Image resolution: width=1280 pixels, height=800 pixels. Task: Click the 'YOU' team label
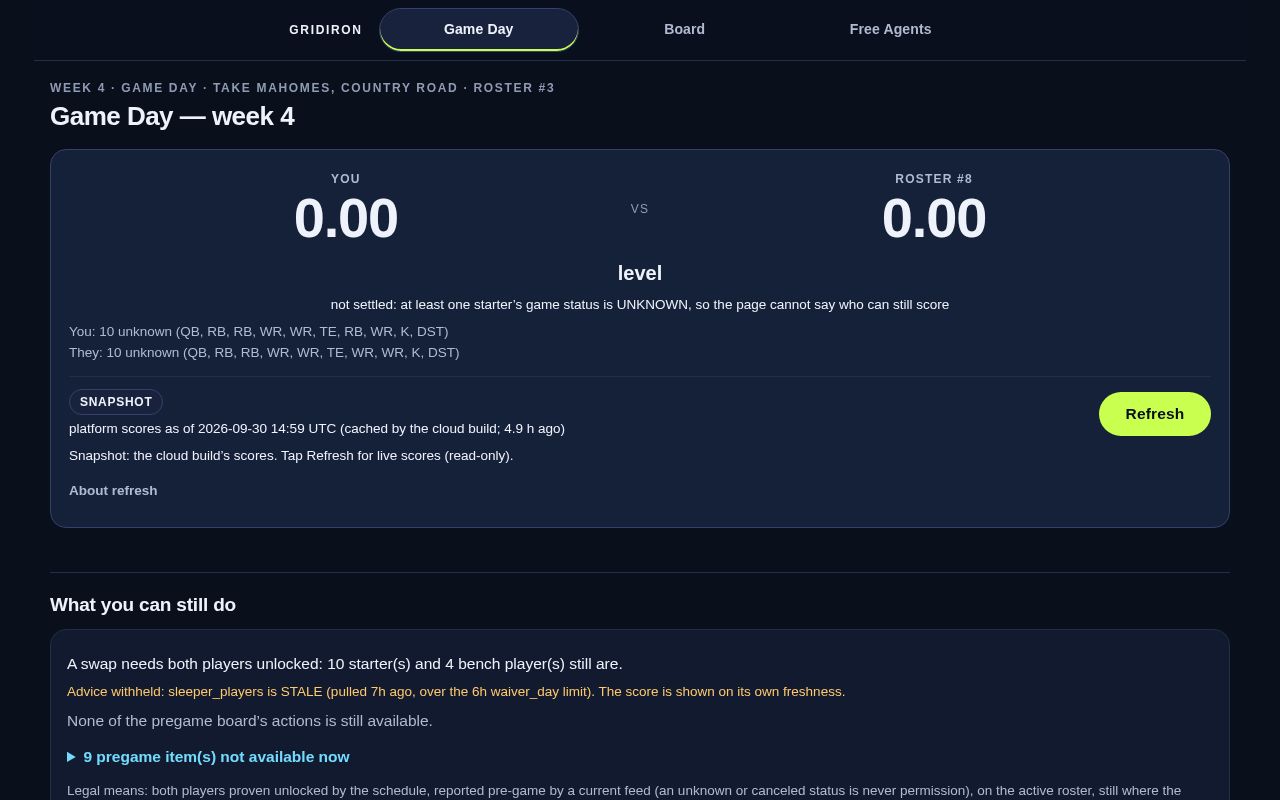click(x=346, y=179)
